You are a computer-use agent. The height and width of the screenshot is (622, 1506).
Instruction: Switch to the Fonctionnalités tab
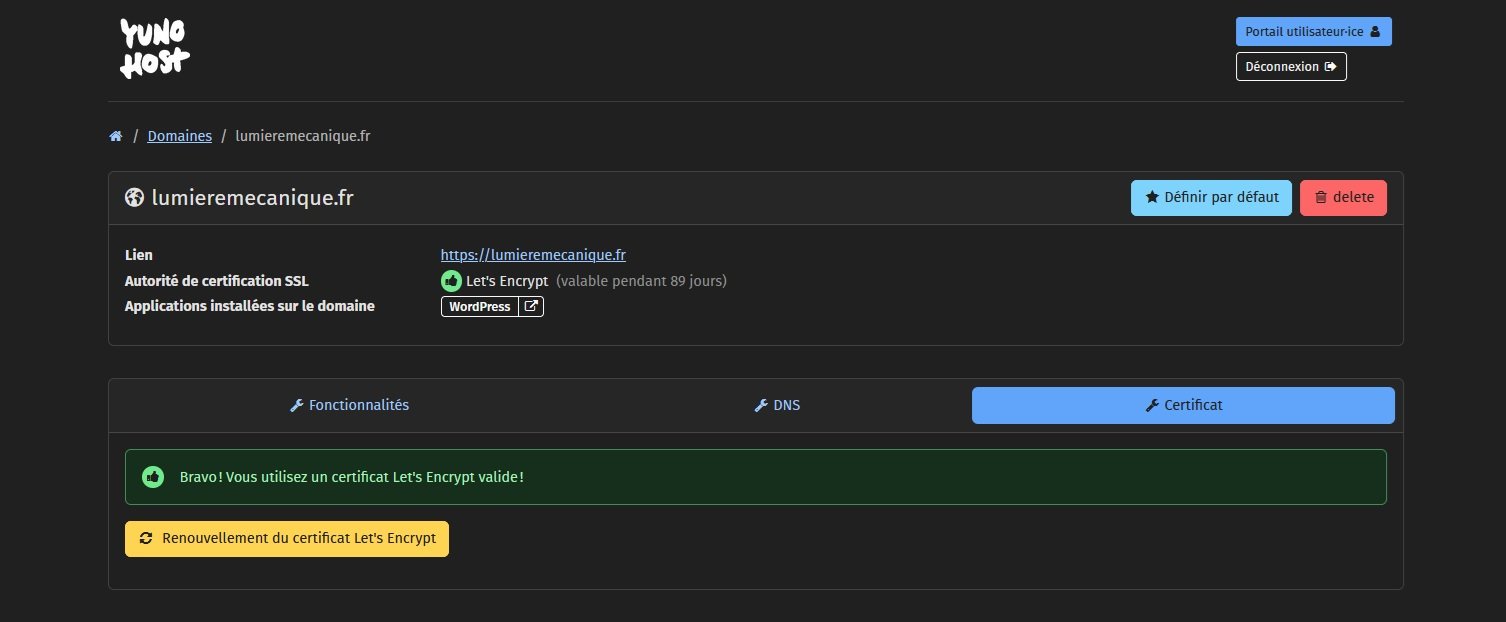point(349,405)
